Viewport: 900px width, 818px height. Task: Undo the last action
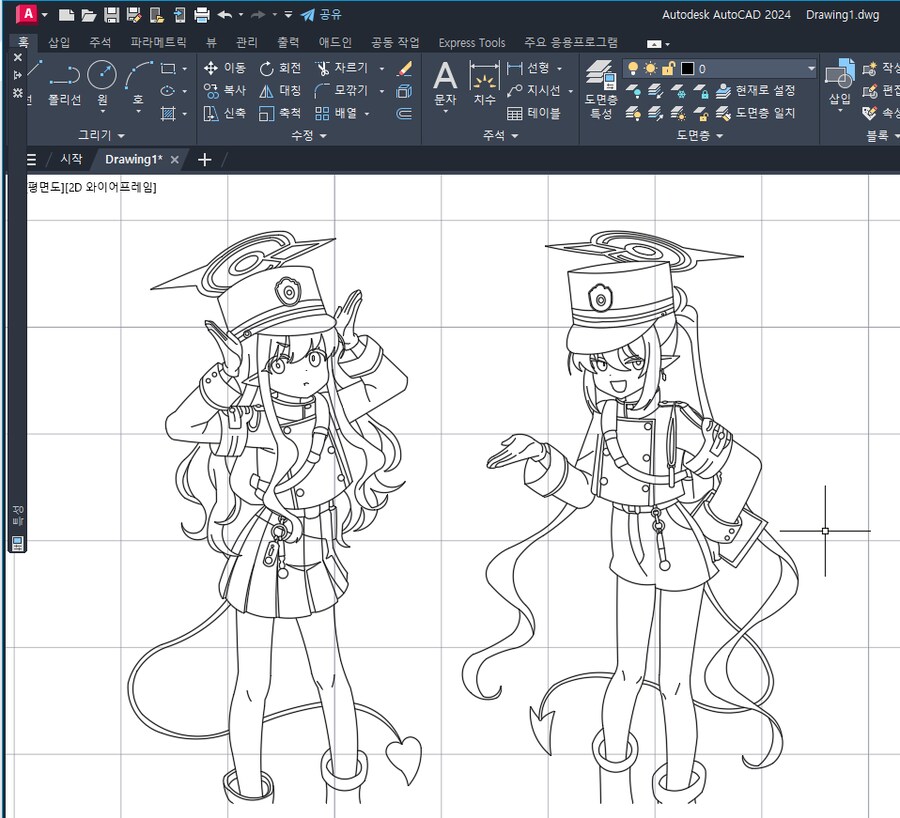[224, 15]
